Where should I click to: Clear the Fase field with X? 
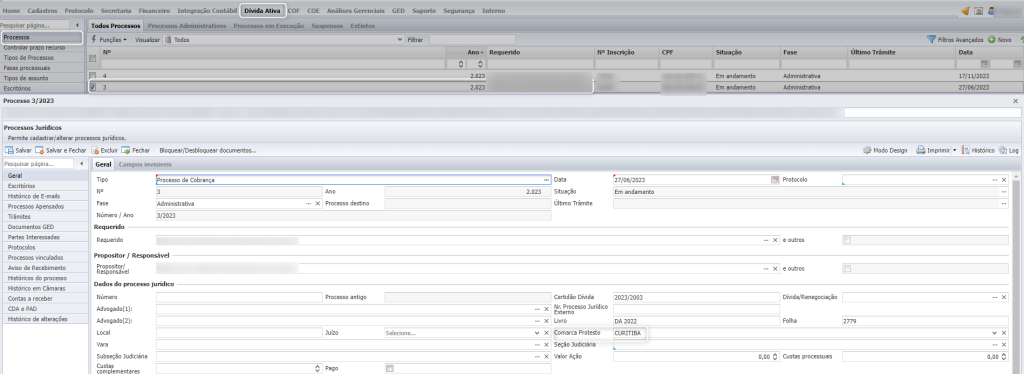click(x=317, y=204)
